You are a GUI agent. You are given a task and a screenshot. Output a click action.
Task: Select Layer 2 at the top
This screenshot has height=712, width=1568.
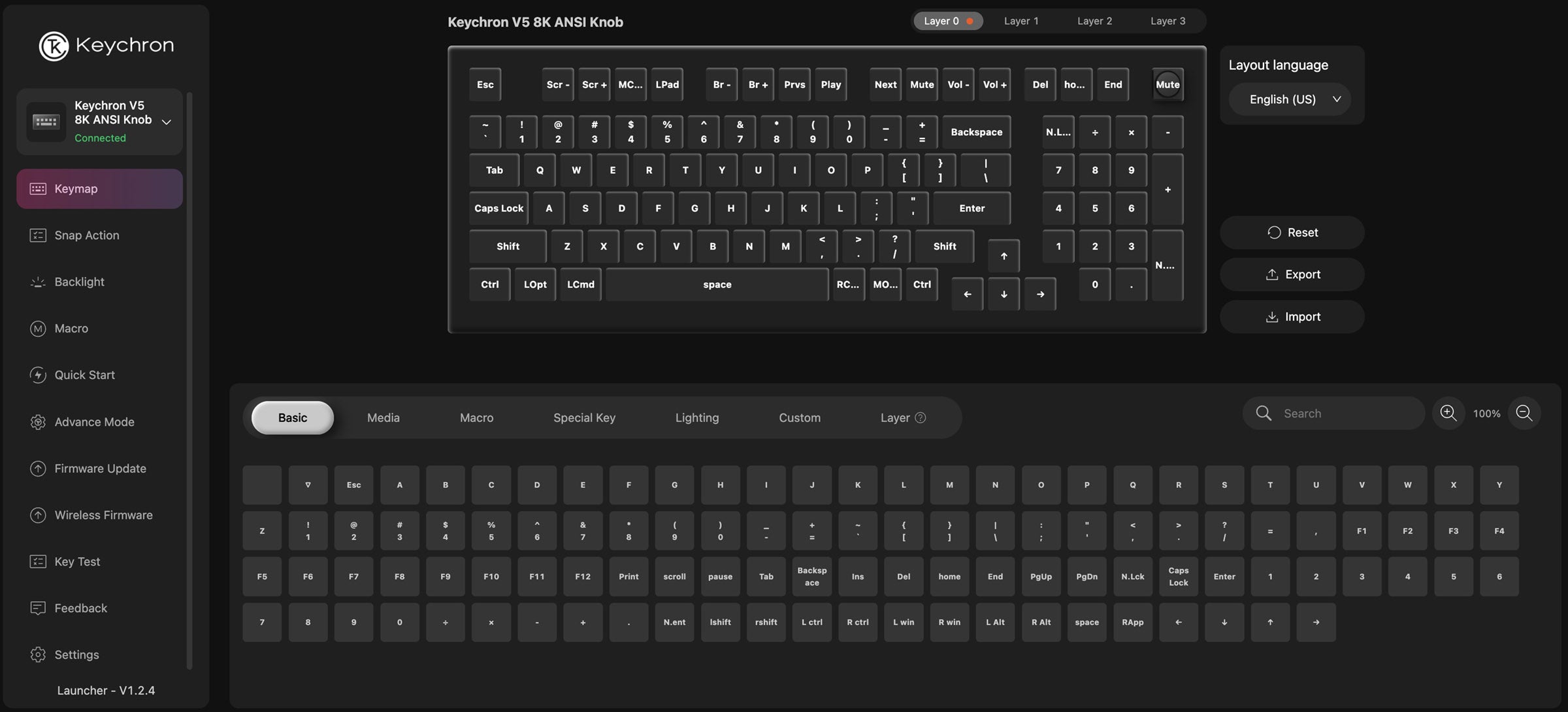[1094, 20]
